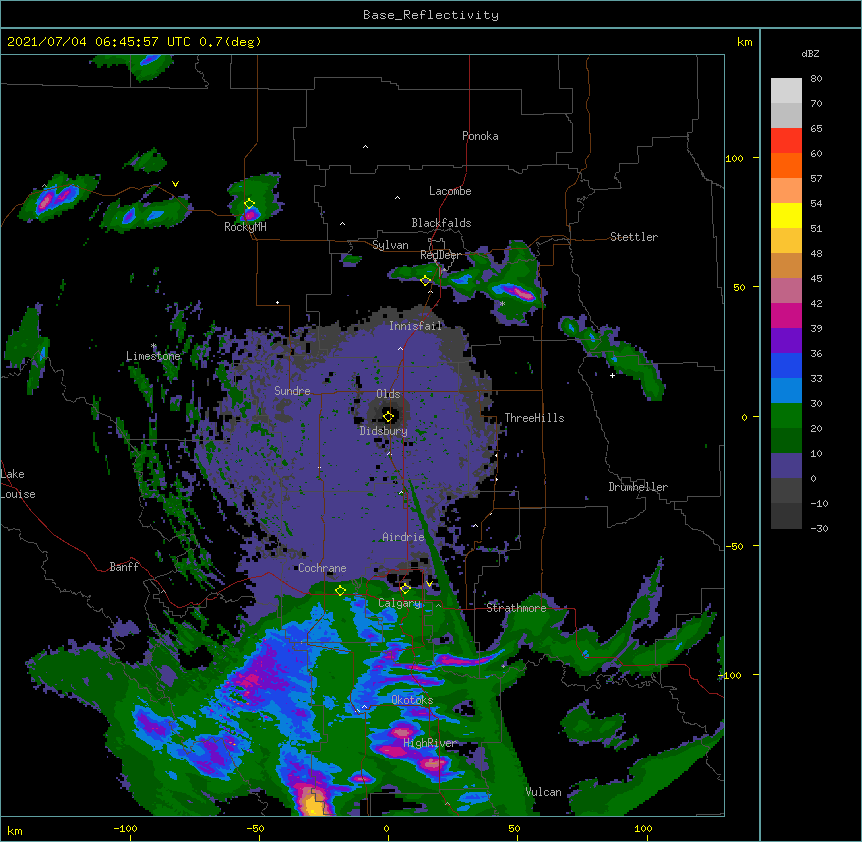The image size is (862, 842).
Task: Click the bright green 30 dBZ legend swatch
Action: (786, 416)
